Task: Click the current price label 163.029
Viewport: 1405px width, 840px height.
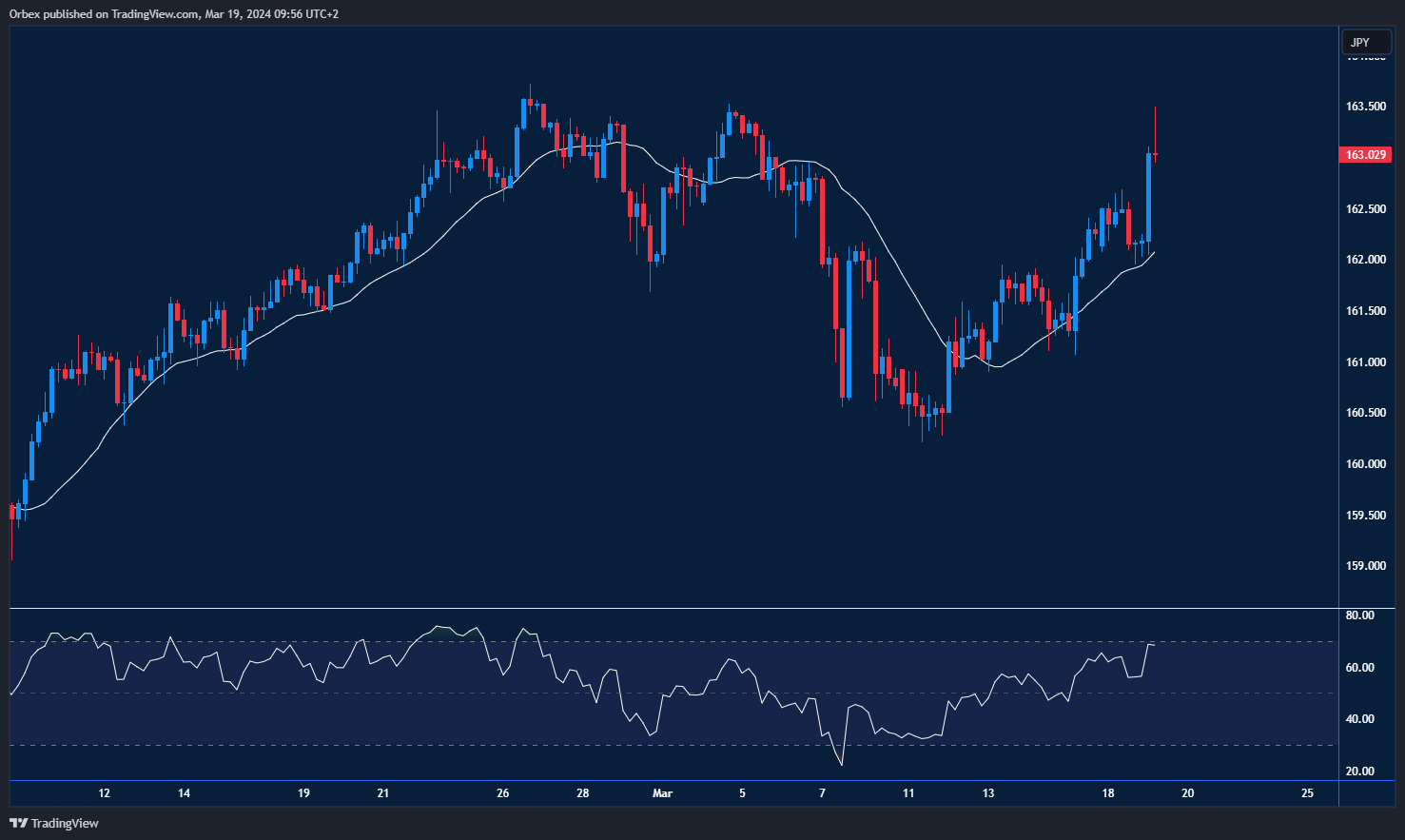Action: [1365, 153]
